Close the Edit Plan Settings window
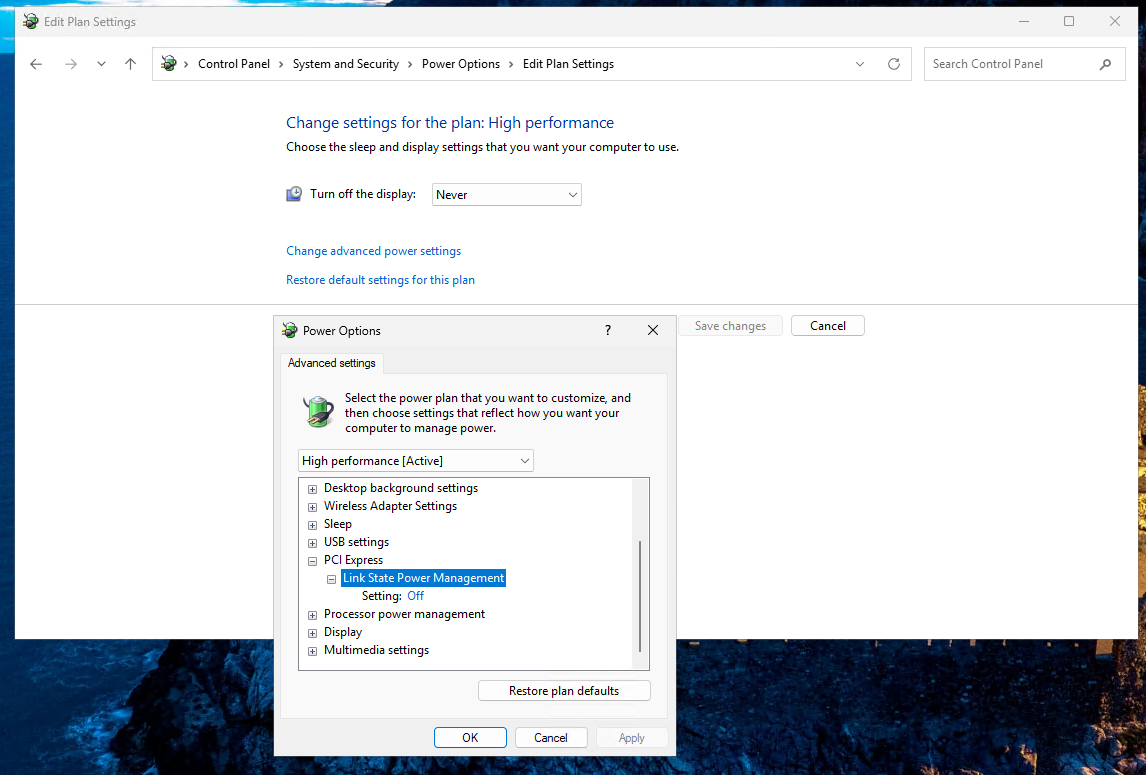The width and height of the screenshot is (1146, 775). [1115, 21]
